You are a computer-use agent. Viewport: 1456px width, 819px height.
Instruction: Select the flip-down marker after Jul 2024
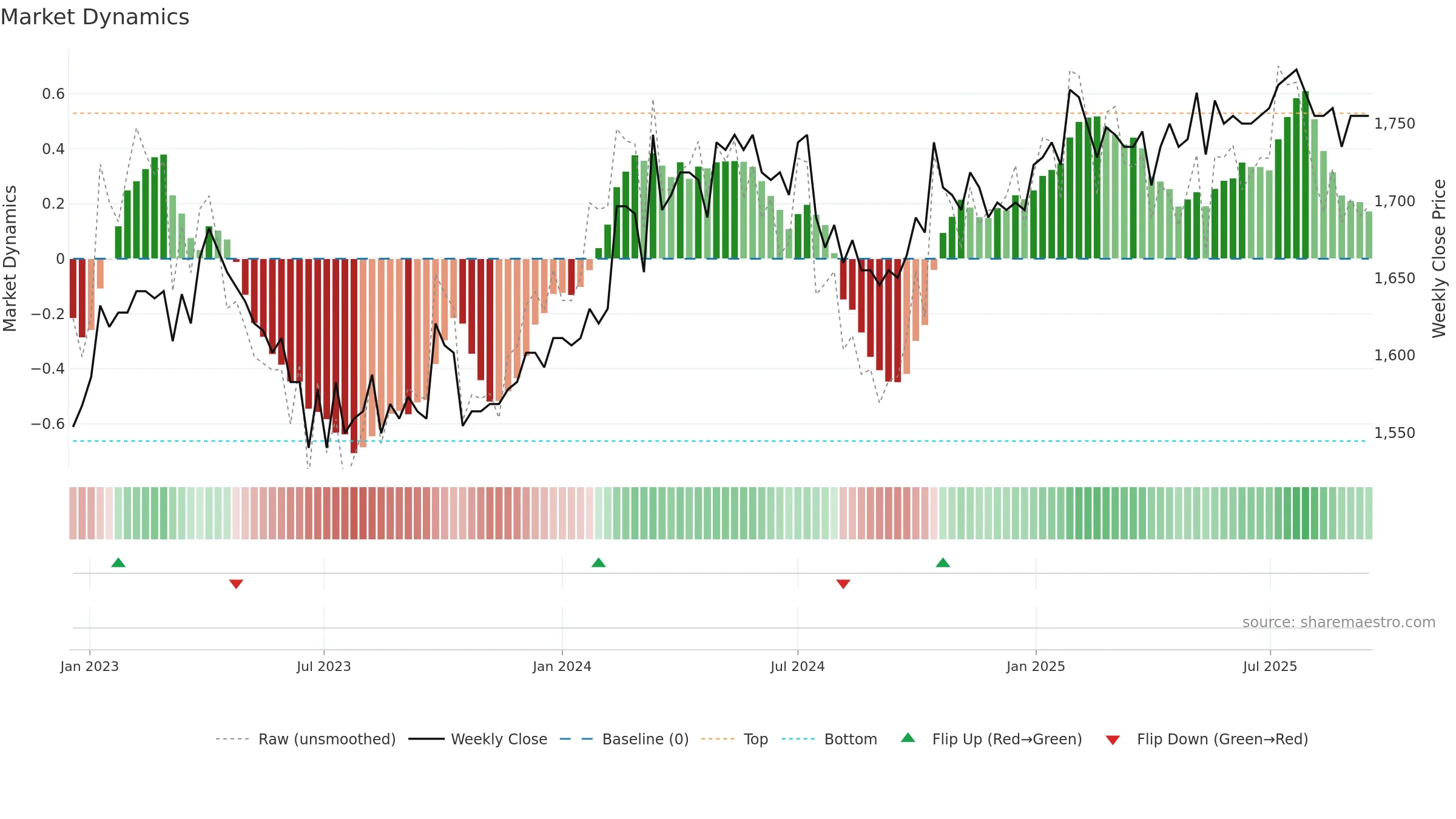843,584
